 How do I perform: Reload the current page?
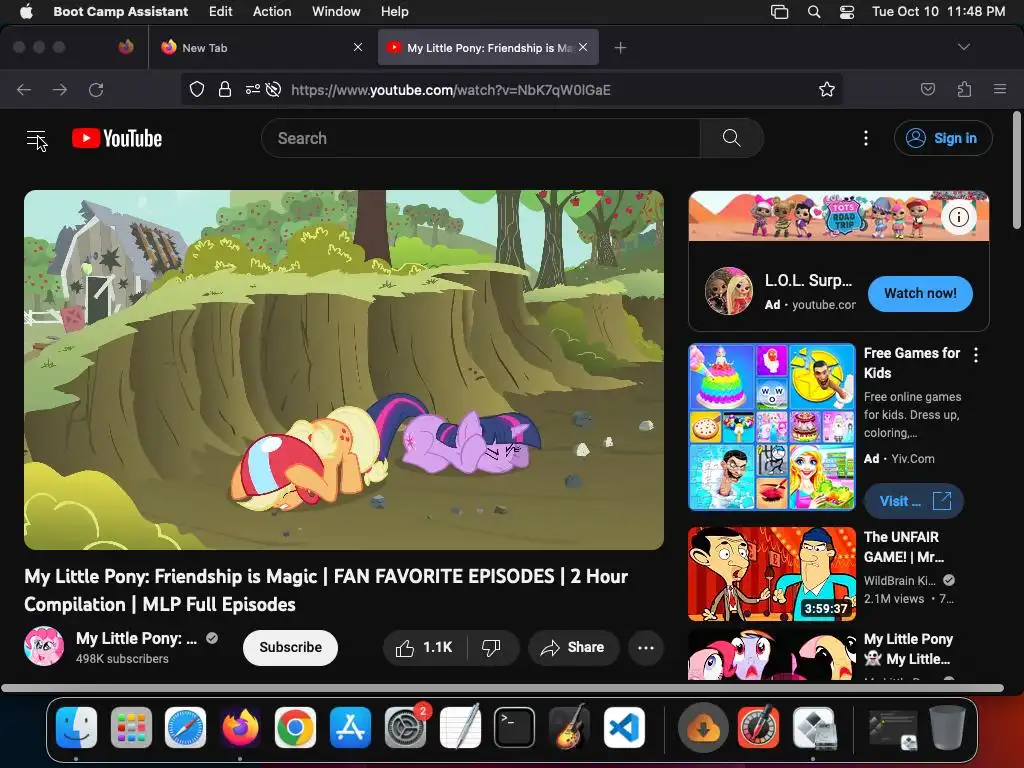coord(96,89)
